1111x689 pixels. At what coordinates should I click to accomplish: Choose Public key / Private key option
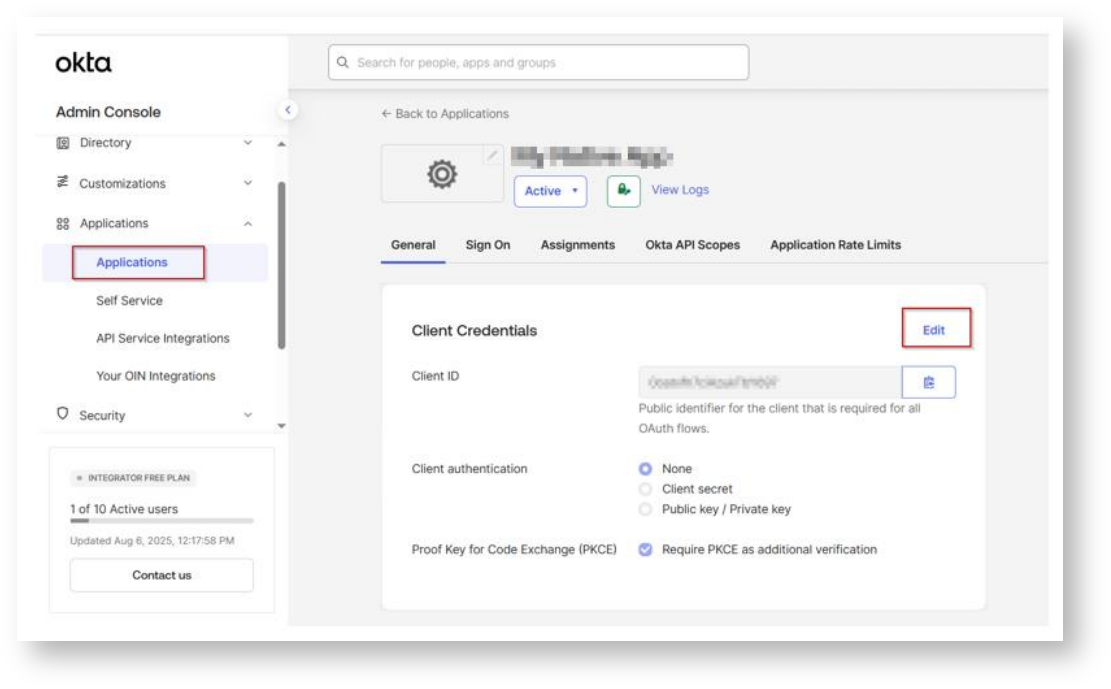coord(646,509)
